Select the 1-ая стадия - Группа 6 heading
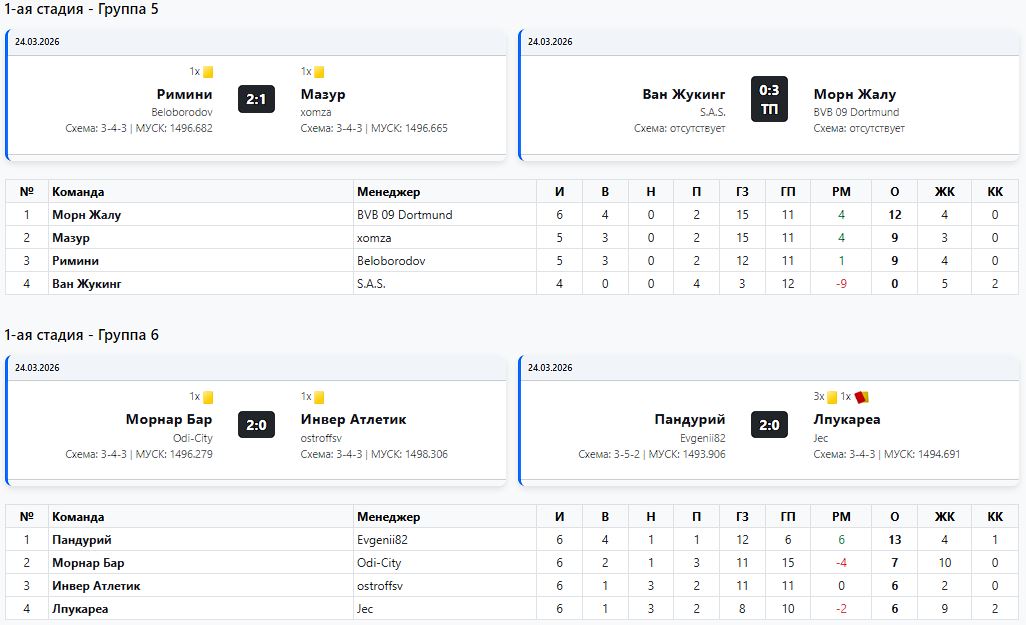This screenshot has height=625, width=1026. click(82, 335)
